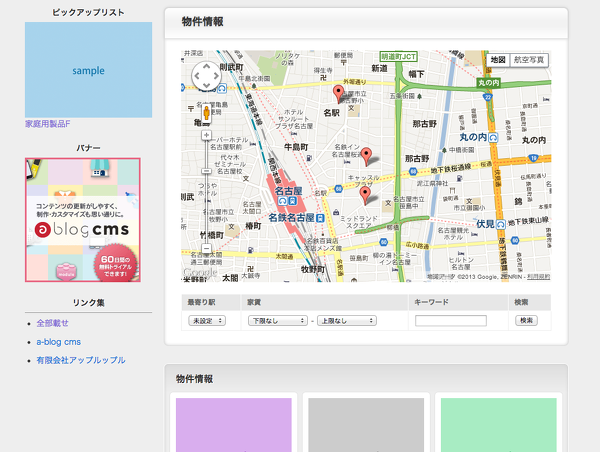The height and width of the screenshot is (452, 600).
Task: Click the Street View pegman icon
Action: tap(206, 113)
